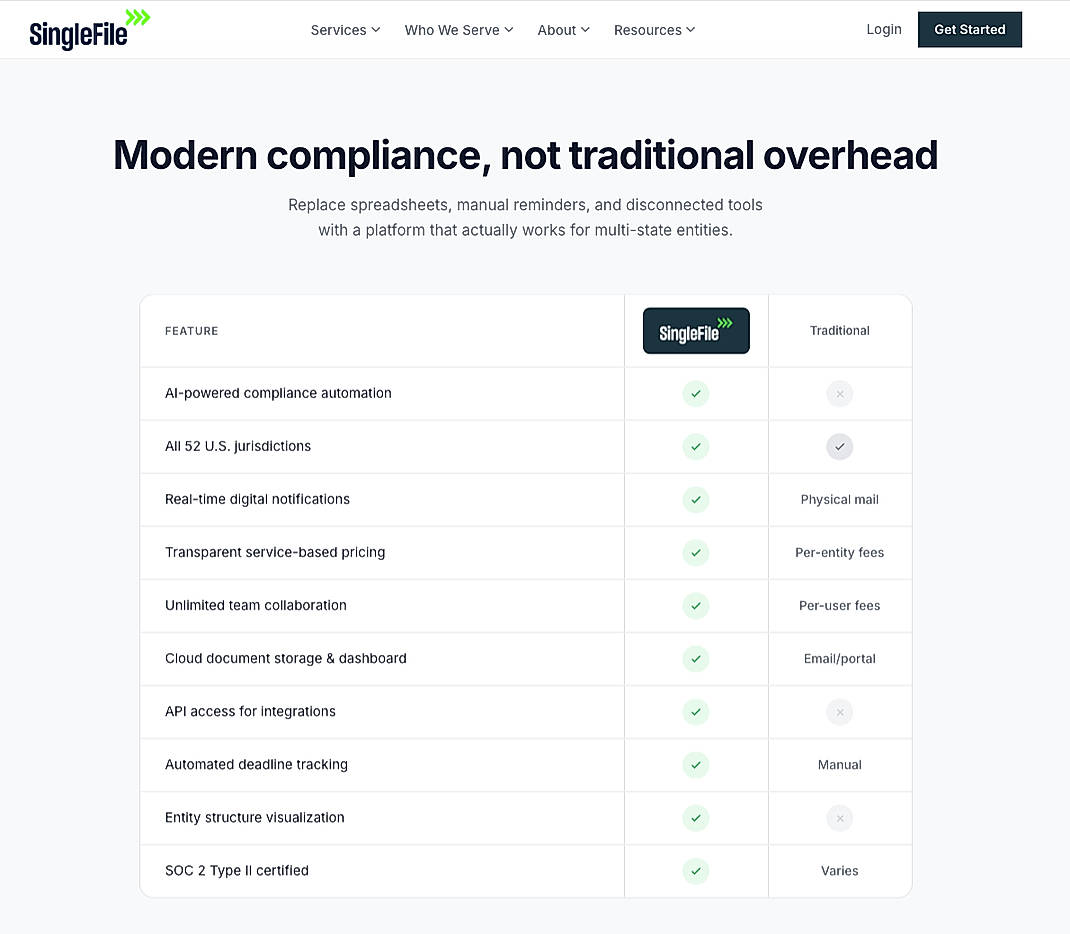
Task: Click the Login link
Action: tap(884, 29)
